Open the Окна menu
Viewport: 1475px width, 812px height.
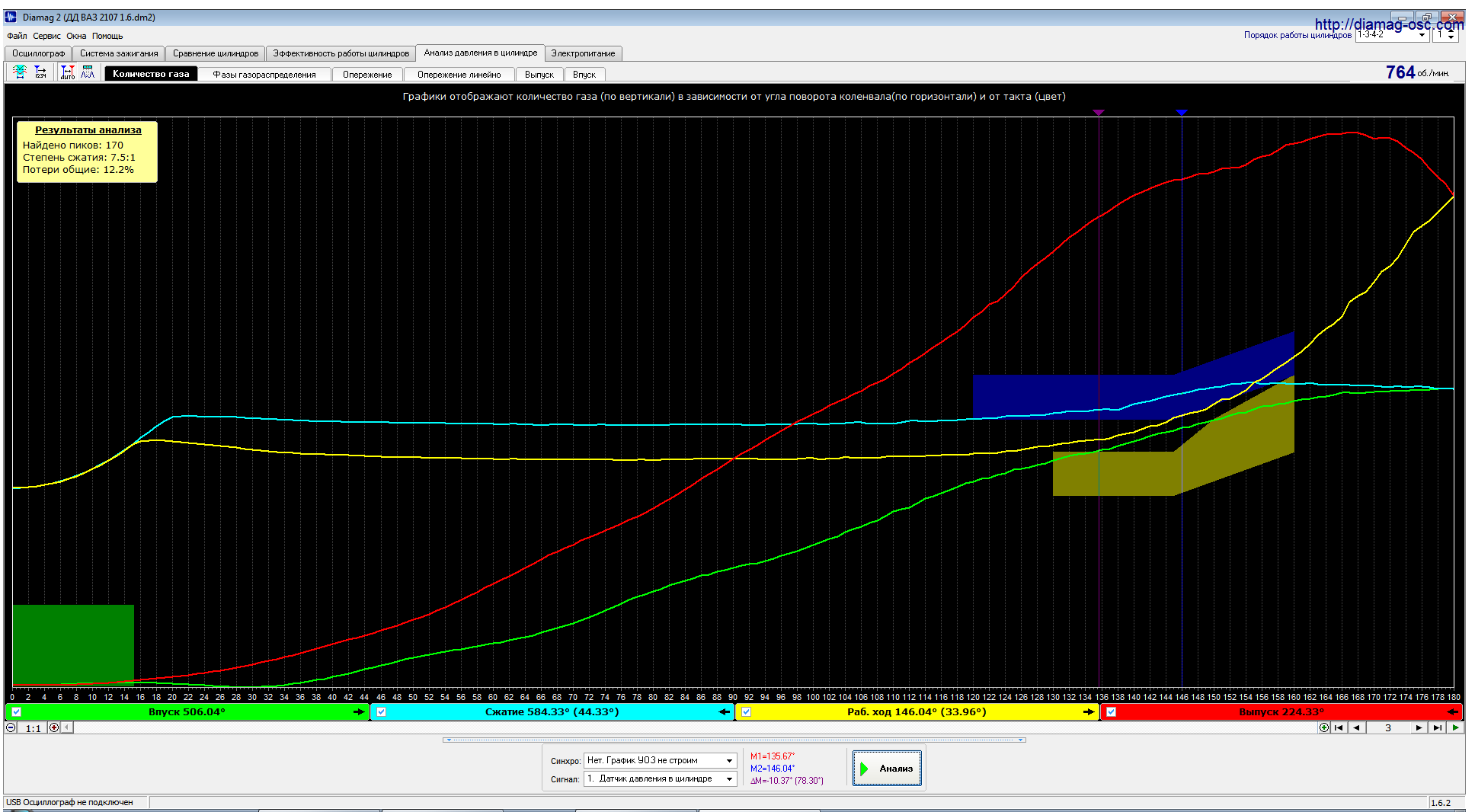[x=76, y=36]
